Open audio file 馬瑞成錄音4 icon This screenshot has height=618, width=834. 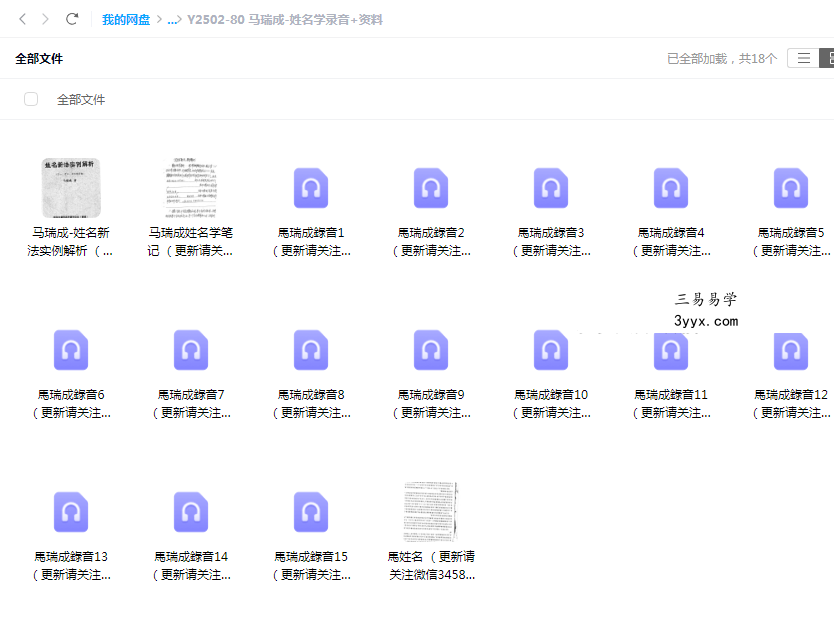(x=671, y=188)
